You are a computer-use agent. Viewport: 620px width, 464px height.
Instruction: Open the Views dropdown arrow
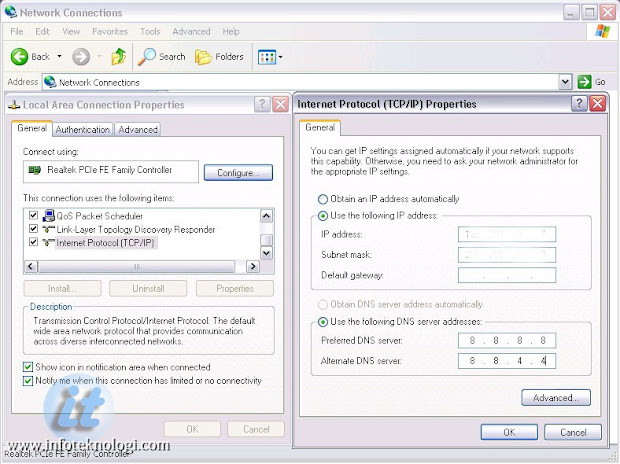pyautogui.click(x=280, y=57)
